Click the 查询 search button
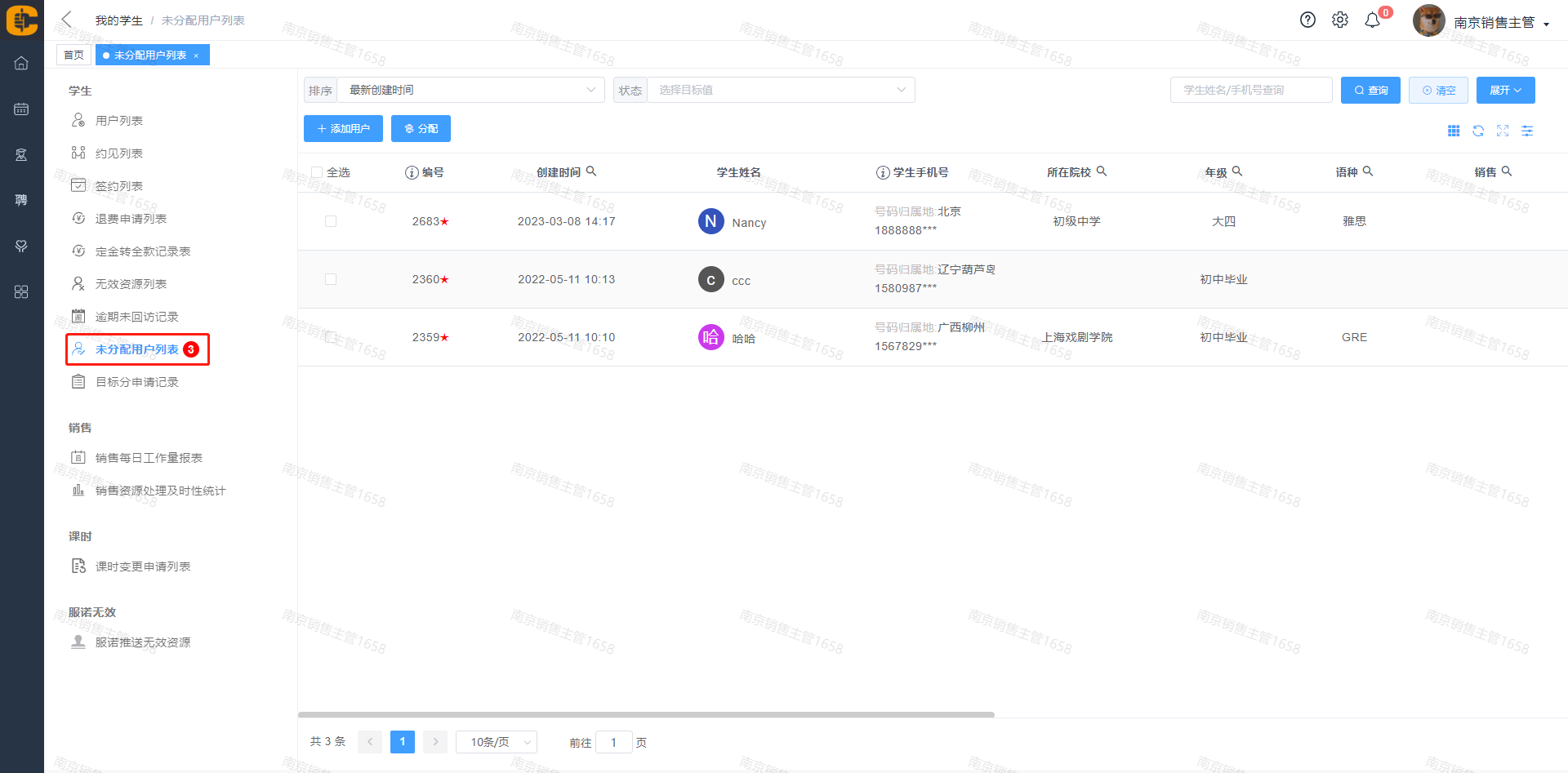 1370,91
